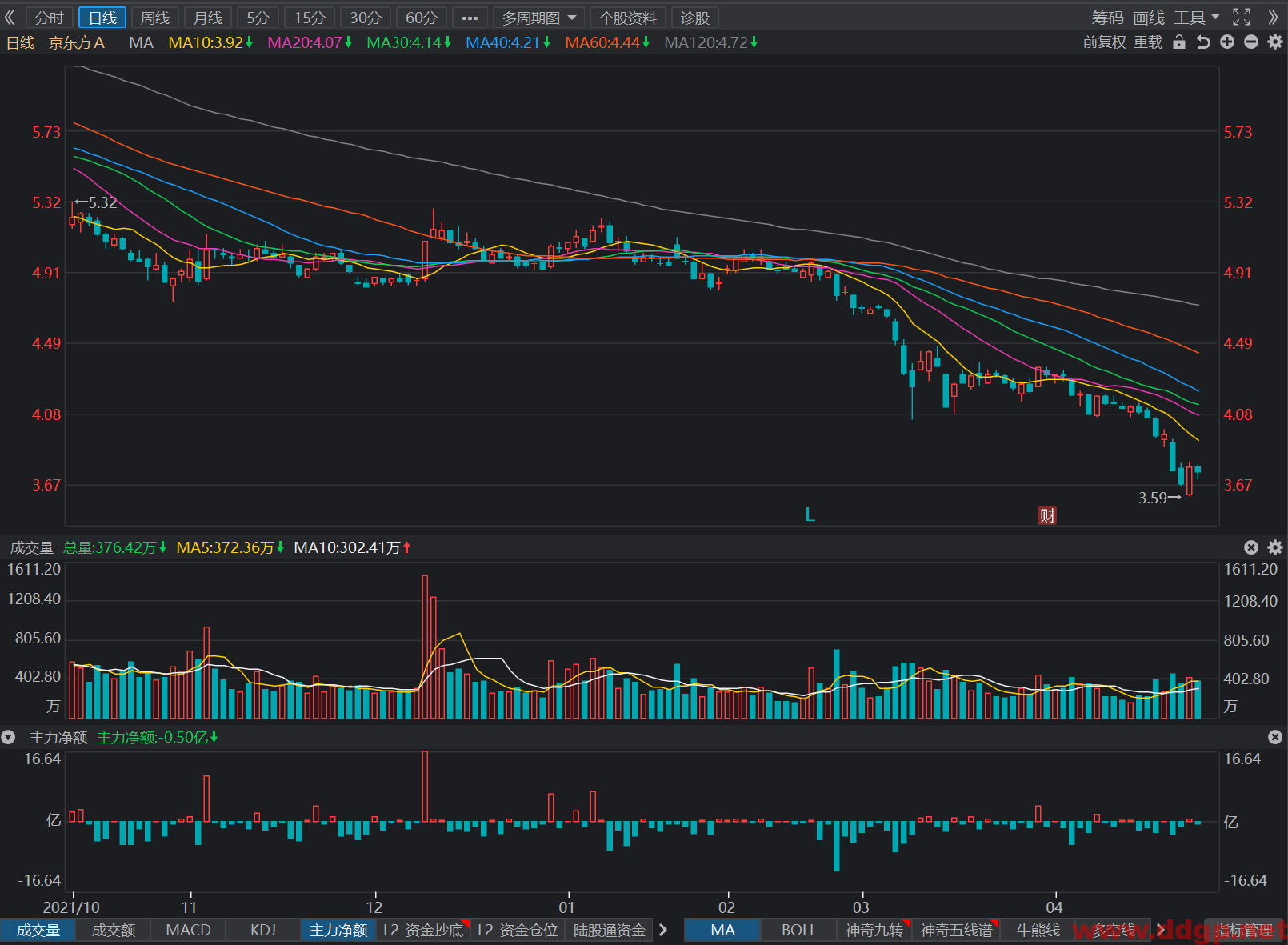Click the blue L marker on chart

(x=810, y=515)
